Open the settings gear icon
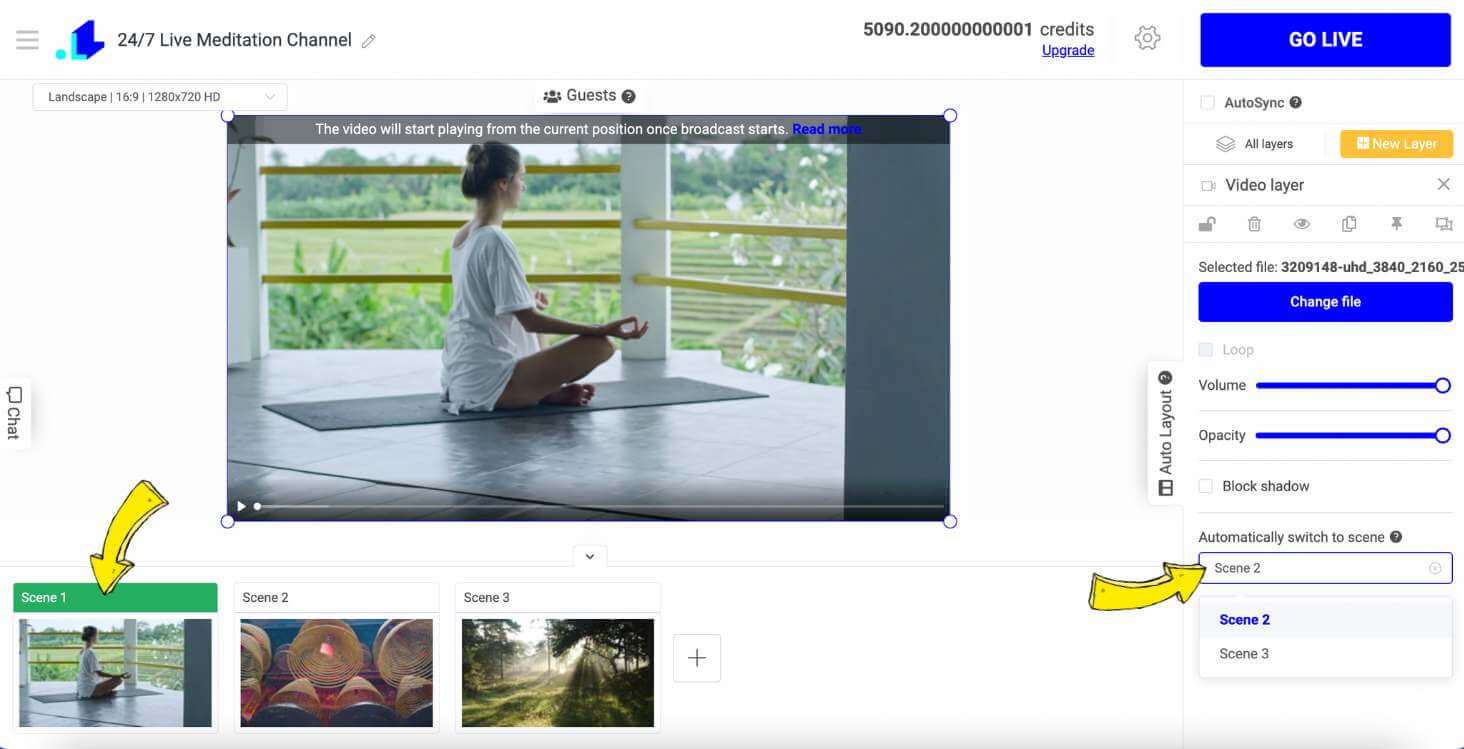This screenshot has width=1464, height=749. click(1147, 39)
